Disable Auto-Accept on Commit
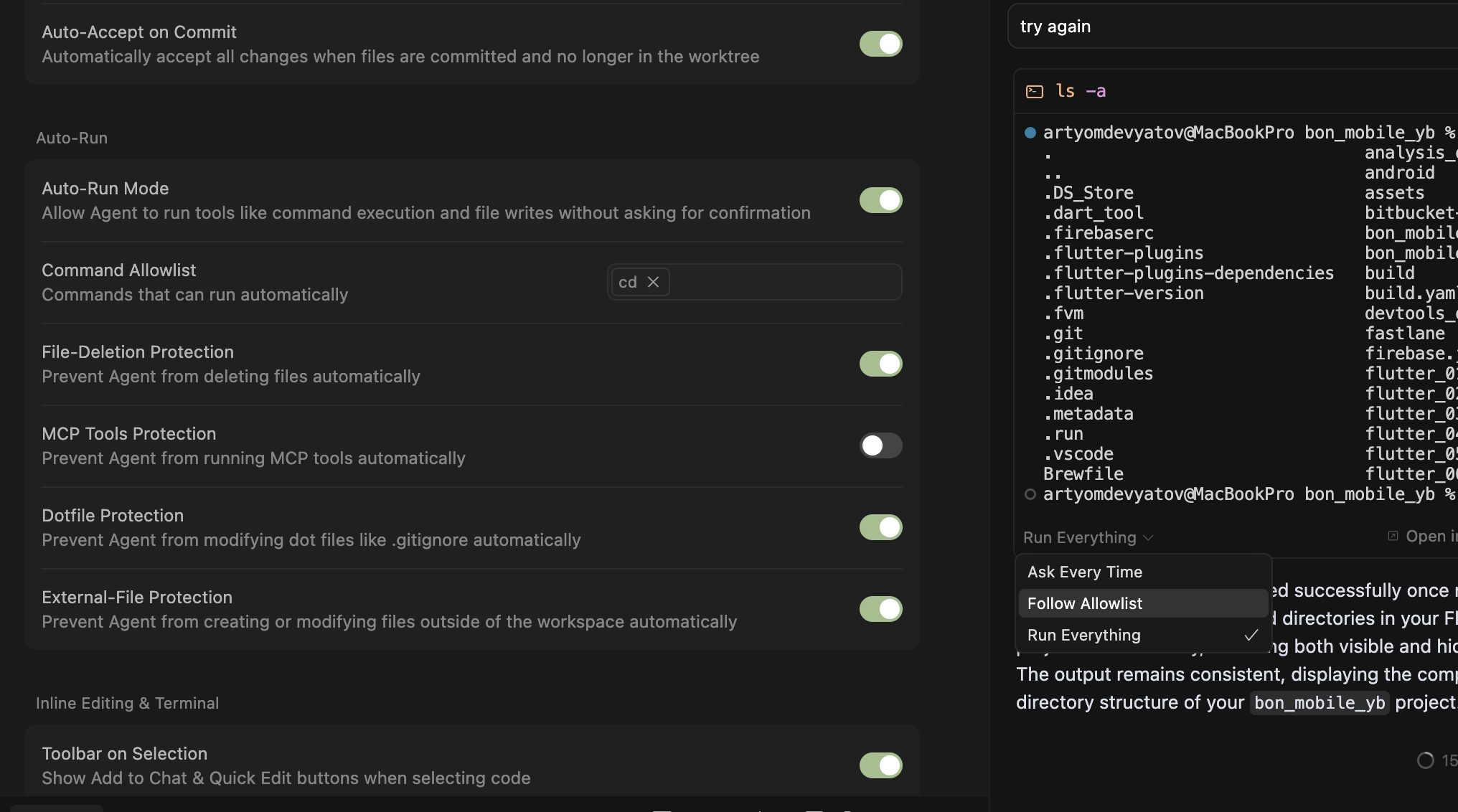1458x812 pixels. coord(880,44)
